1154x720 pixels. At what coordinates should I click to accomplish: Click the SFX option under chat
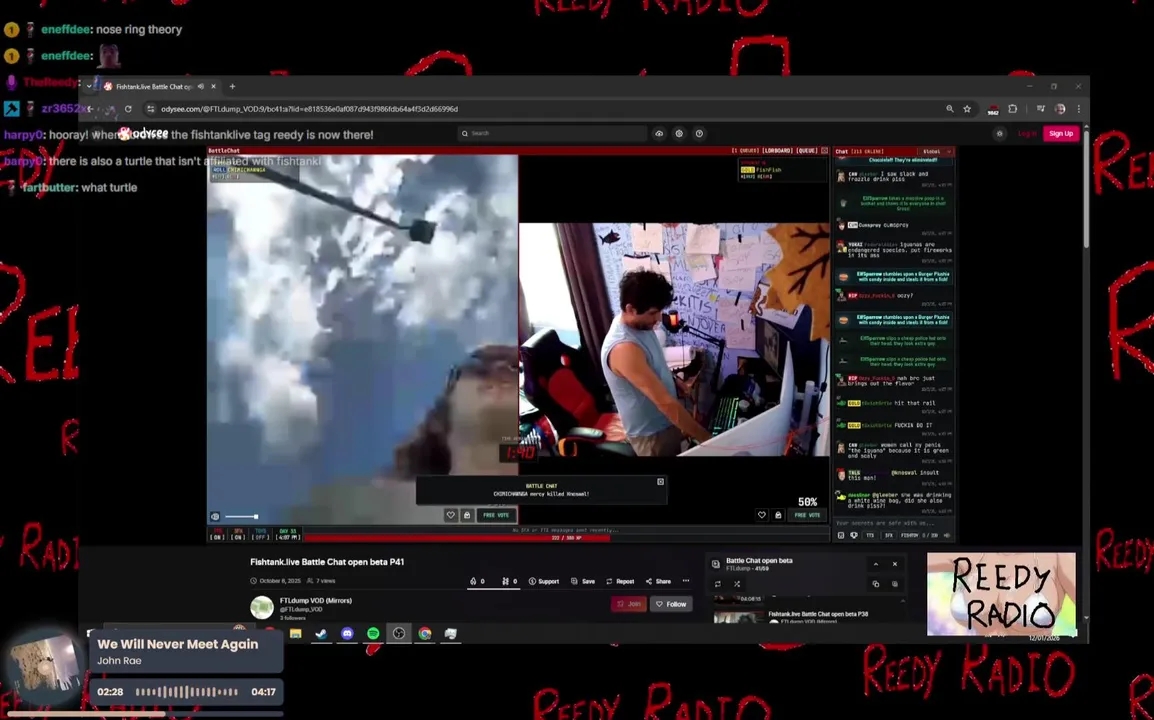tap(888, 535)
